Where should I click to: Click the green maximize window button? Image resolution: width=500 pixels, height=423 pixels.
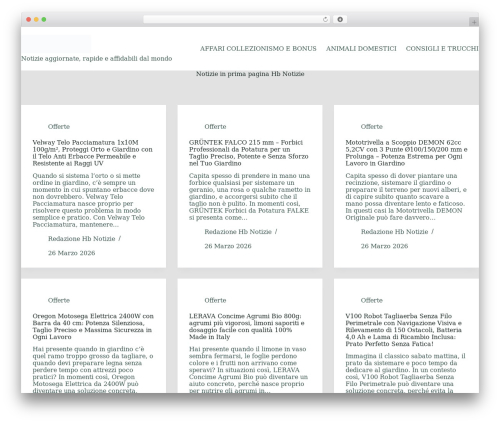pos(44,19)
